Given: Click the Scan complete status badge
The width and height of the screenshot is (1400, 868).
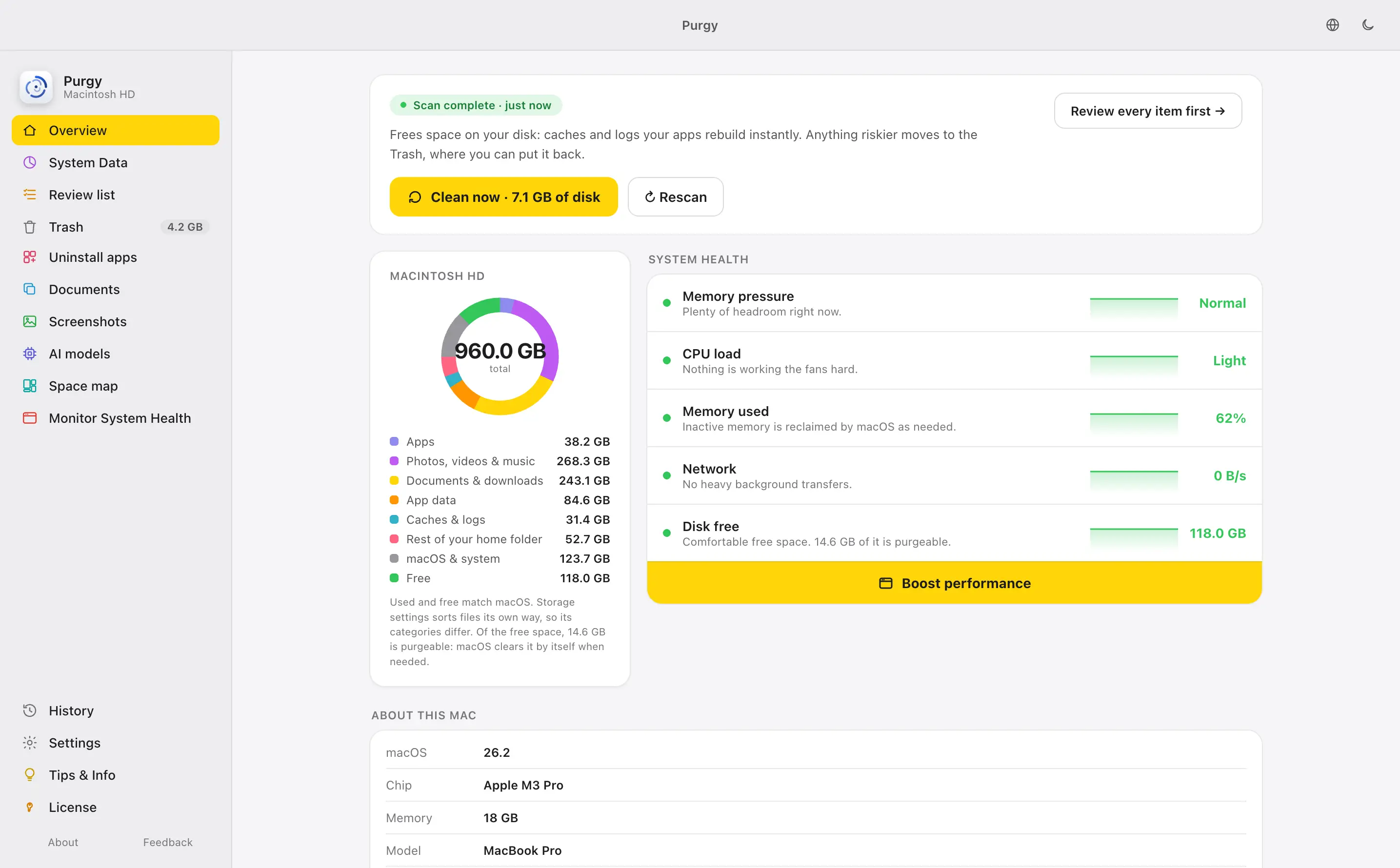Looking at the screenshot, I should [476, 105].
